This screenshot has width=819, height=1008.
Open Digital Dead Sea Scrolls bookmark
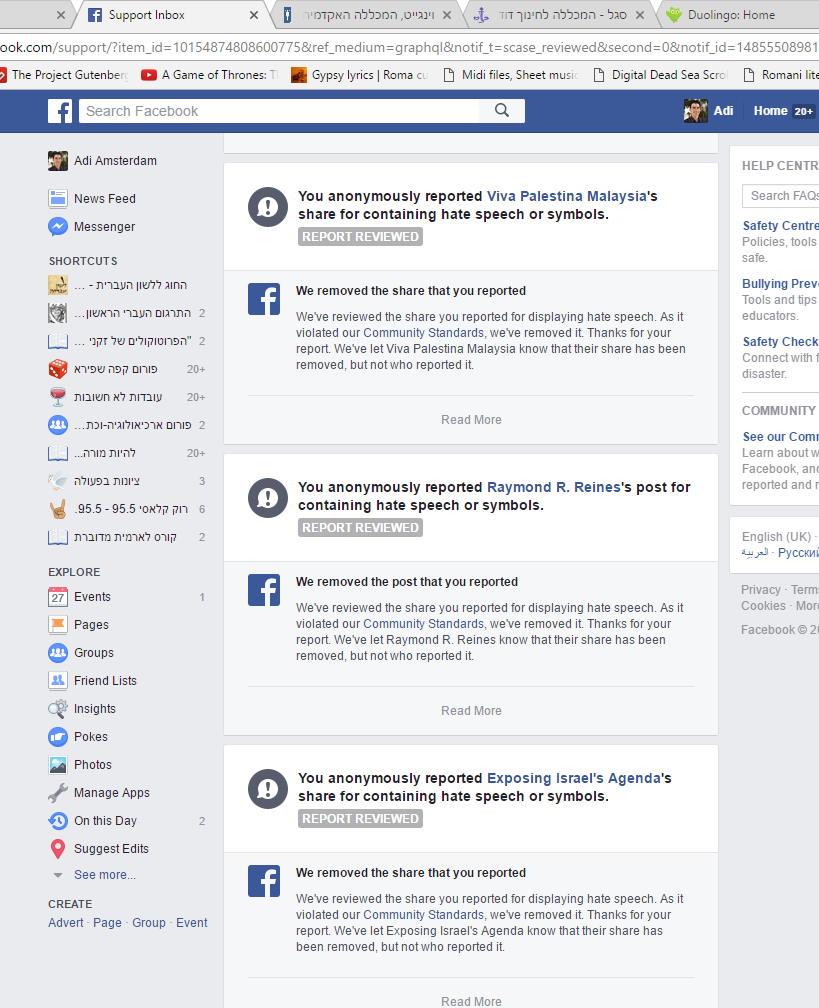(660, 75)
